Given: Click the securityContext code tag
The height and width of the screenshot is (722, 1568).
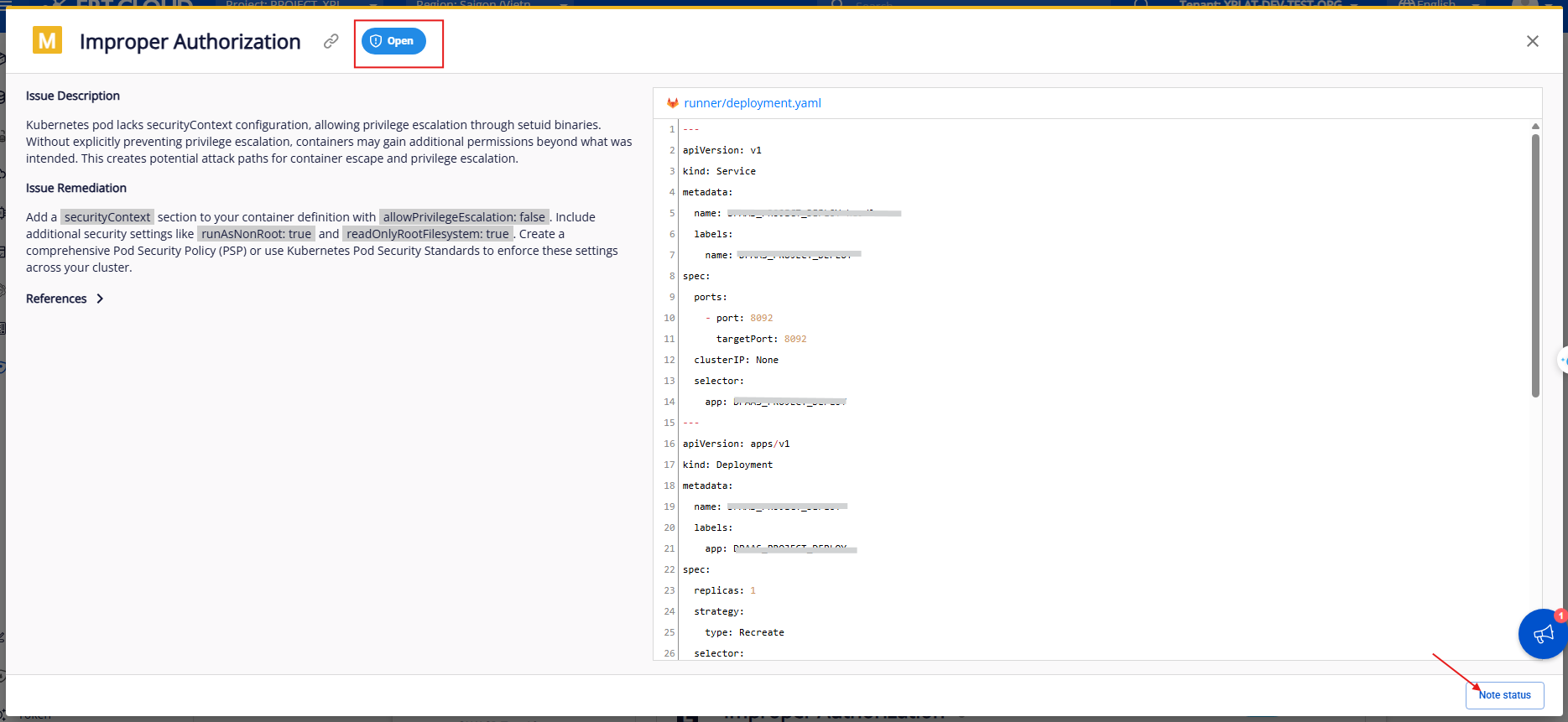Looking at the screenshot, I should pyautogui.click(x=107, y=217).
